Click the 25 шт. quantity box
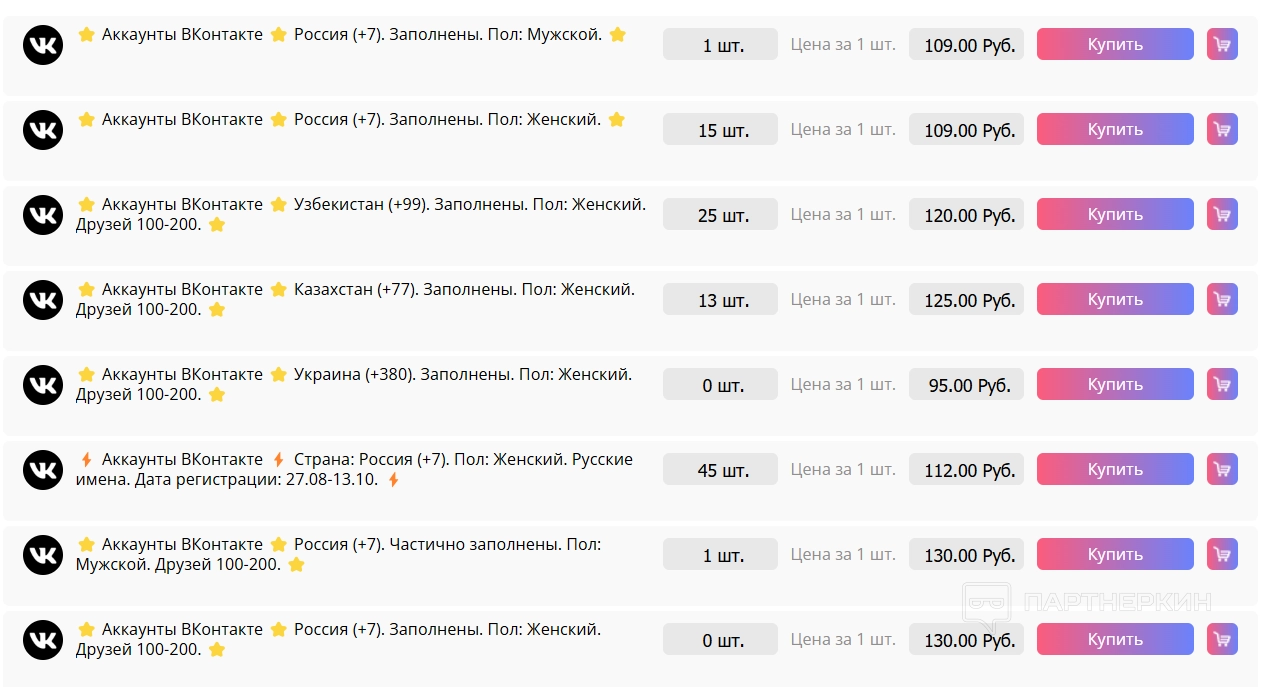This screenshot has height=687, width=1263. 720,214
